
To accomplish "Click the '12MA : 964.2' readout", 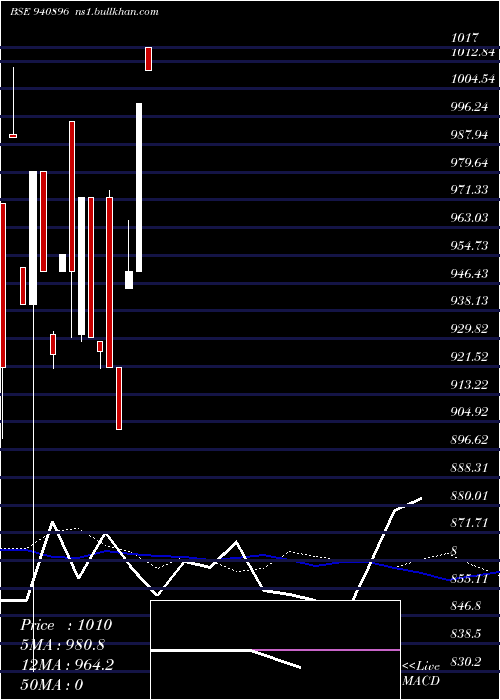I will click(x=67, y=665).
